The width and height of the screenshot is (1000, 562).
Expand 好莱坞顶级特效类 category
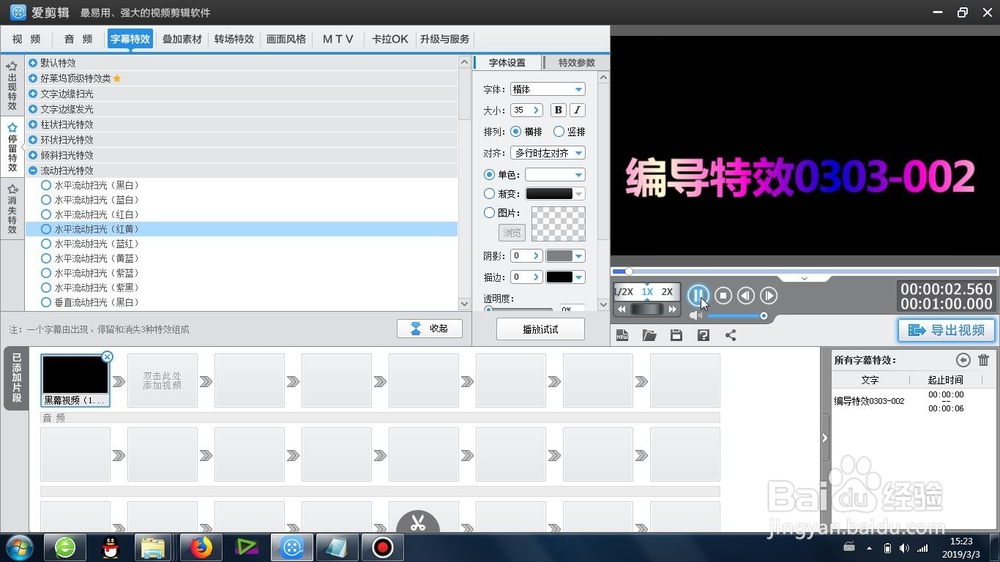tap(33, 78)
